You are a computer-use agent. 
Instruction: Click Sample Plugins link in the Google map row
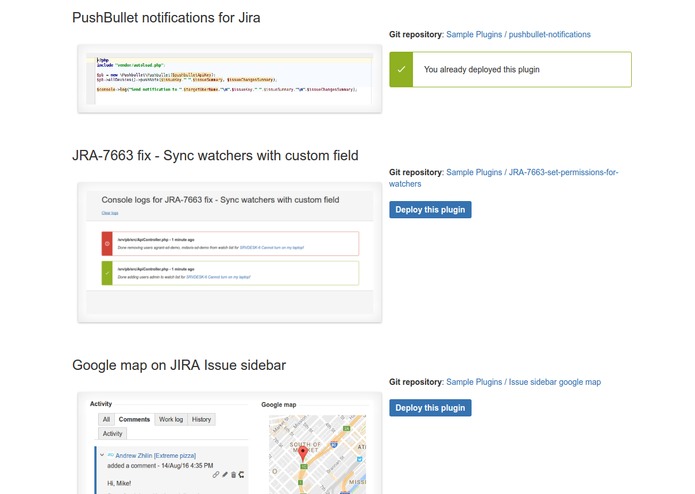[474, 382]
